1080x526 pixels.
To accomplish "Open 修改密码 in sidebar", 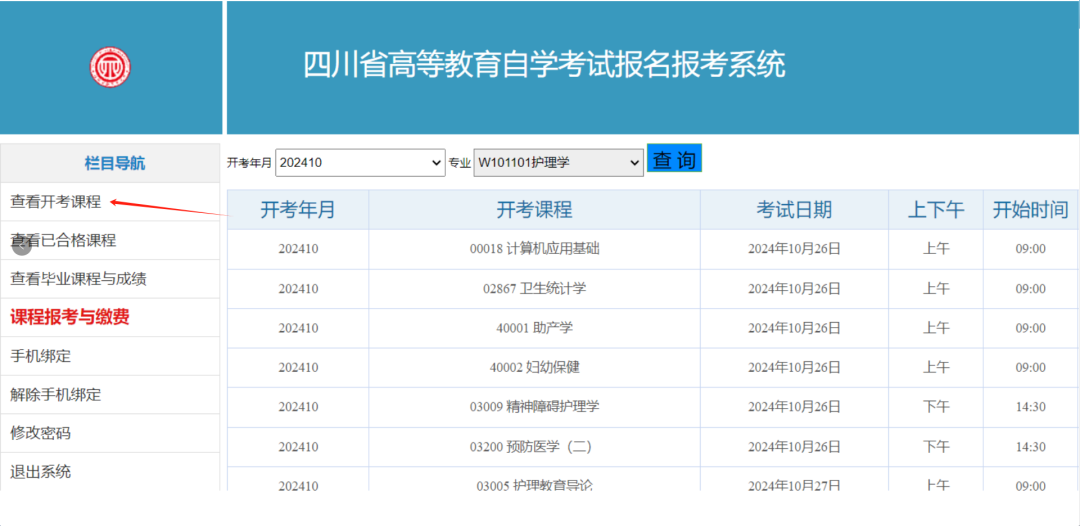I will 41,433.
